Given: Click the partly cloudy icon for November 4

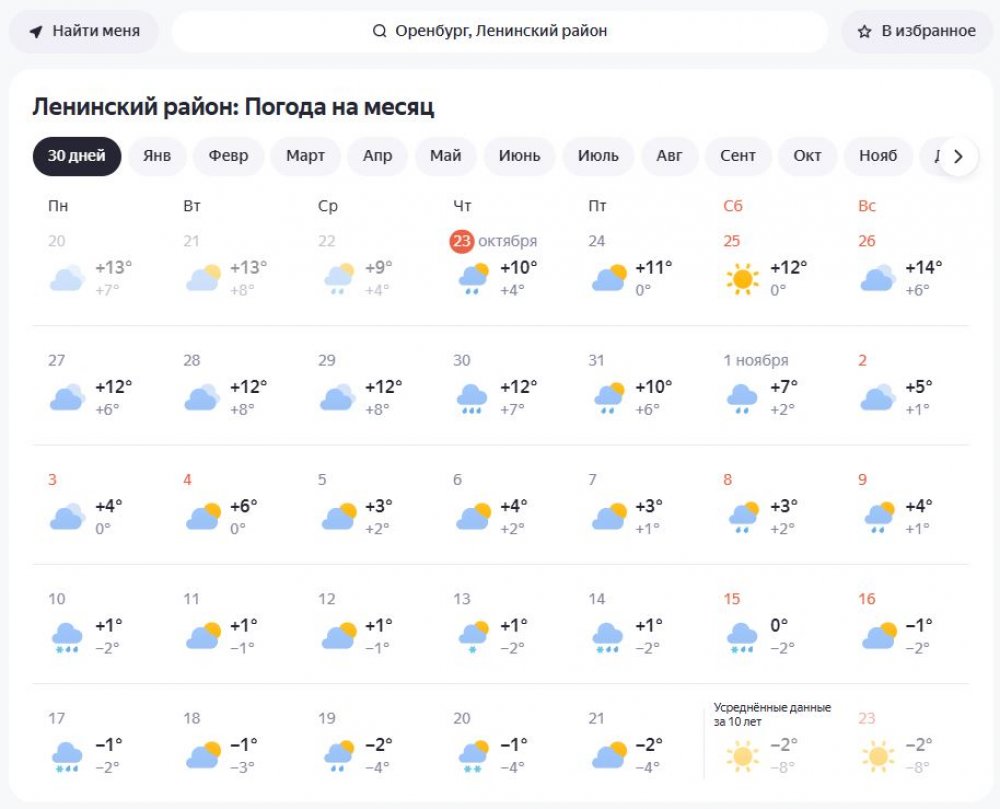Looking at the screenshot, I should point(202,517).
